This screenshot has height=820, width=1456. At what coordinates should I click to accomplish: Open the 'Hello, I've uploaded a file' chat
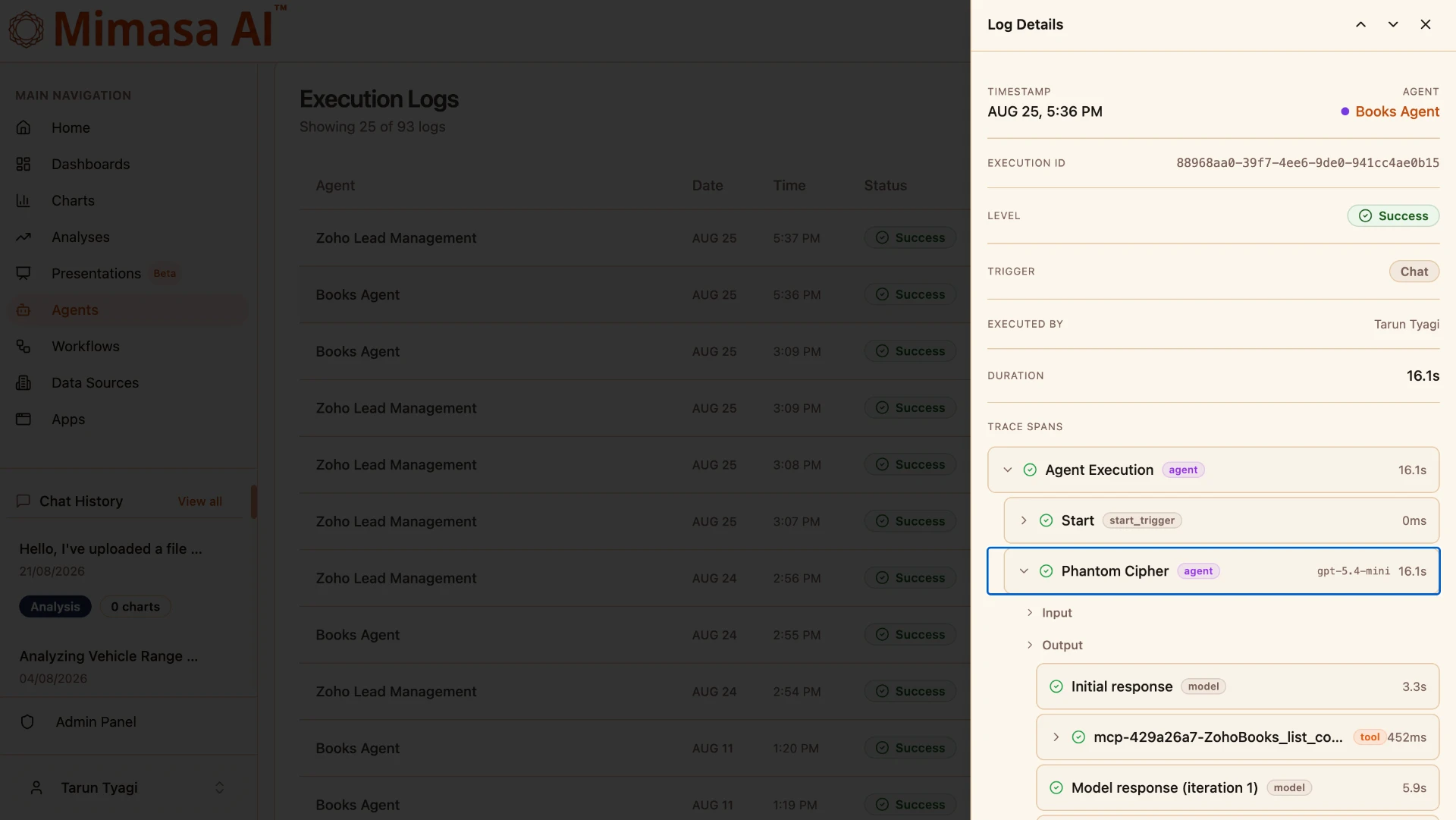point(111,548)
